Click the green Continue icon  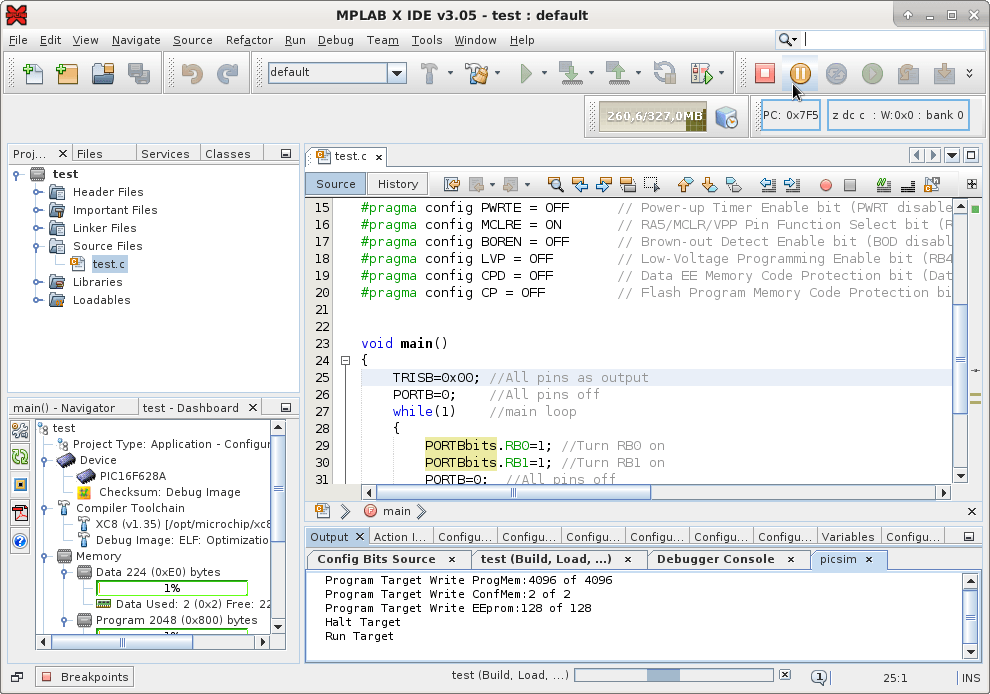872,73
